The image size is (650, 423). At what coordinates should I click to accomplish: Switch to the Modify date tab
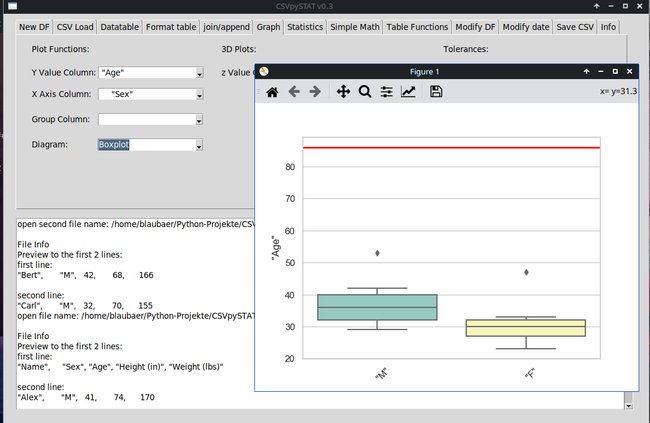coord(526,27)
